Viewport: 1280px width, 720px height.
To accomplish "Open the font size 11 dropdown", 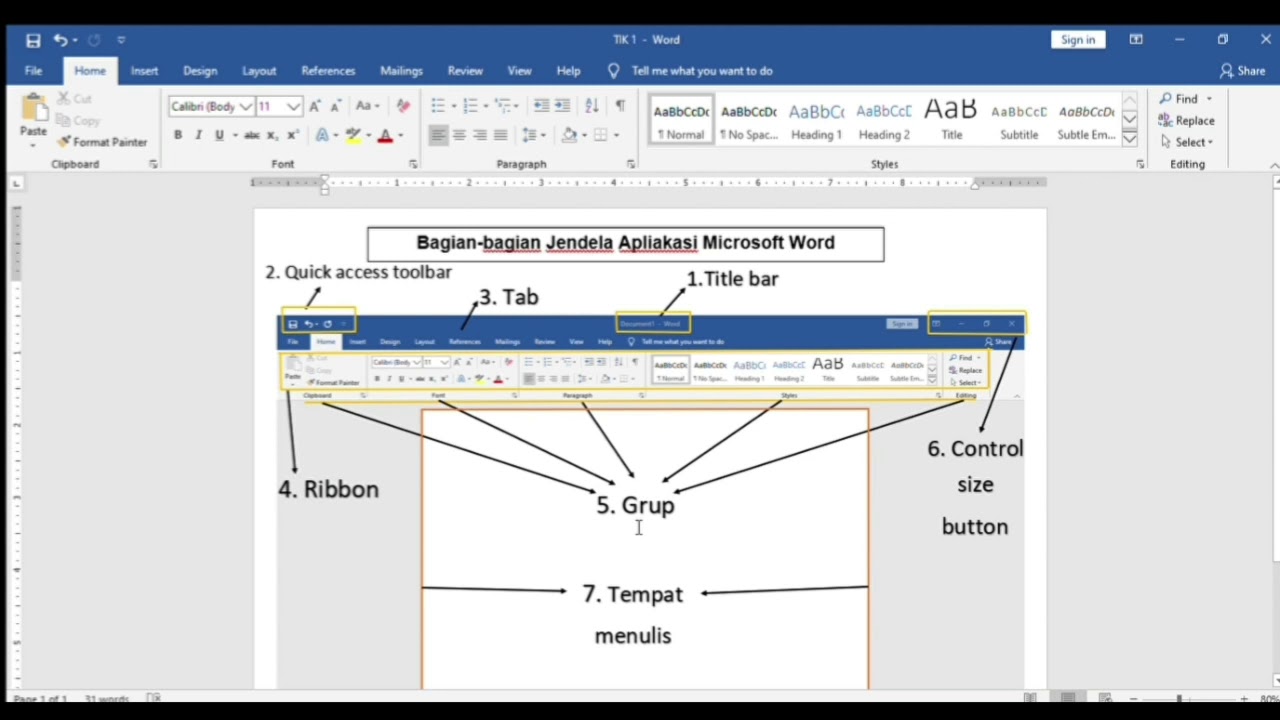I will pos(293,106).
